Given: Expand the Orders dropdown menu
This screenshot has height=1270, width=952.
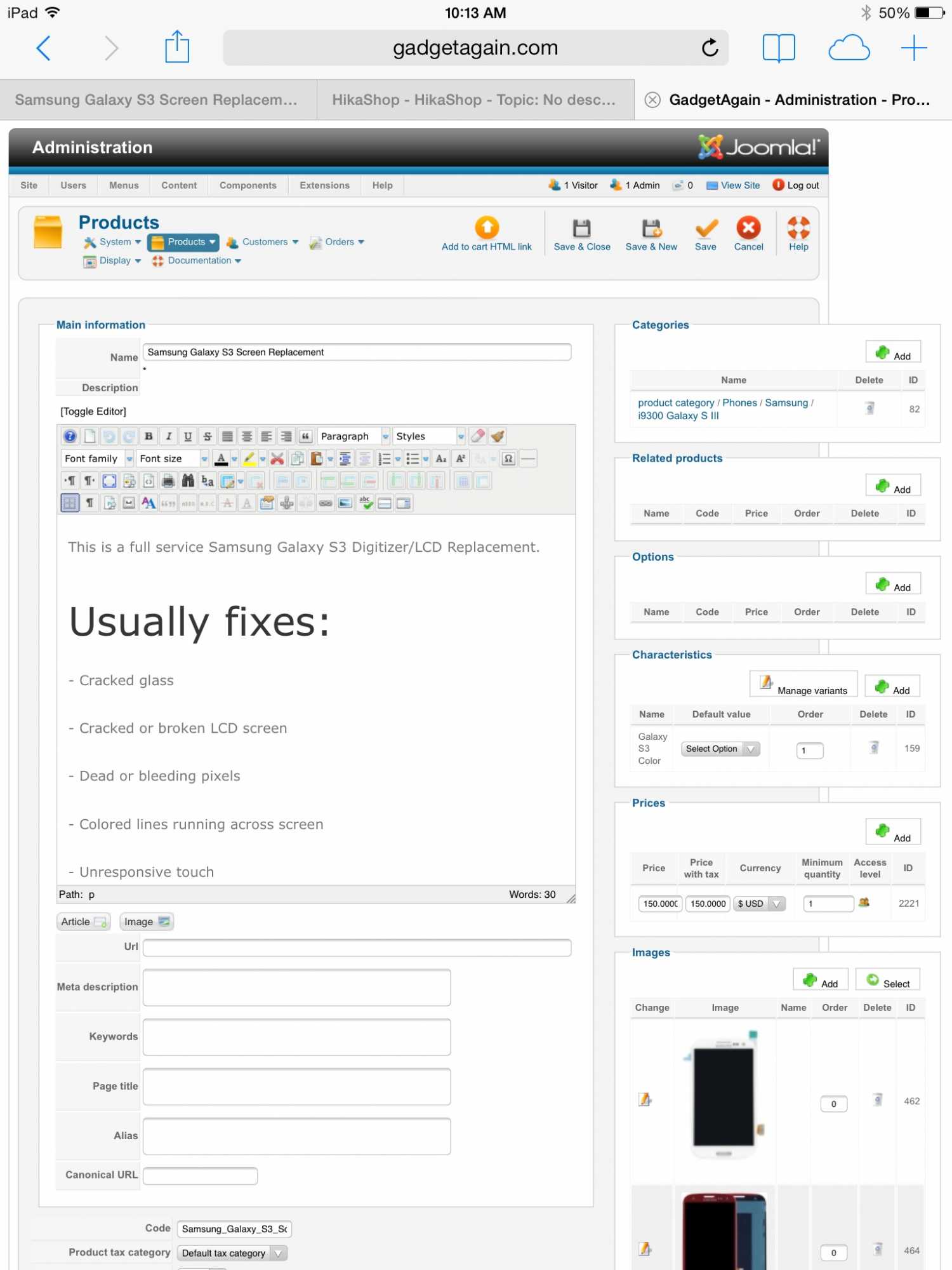Looking at the screenshot, I should [x=337, y=242].
